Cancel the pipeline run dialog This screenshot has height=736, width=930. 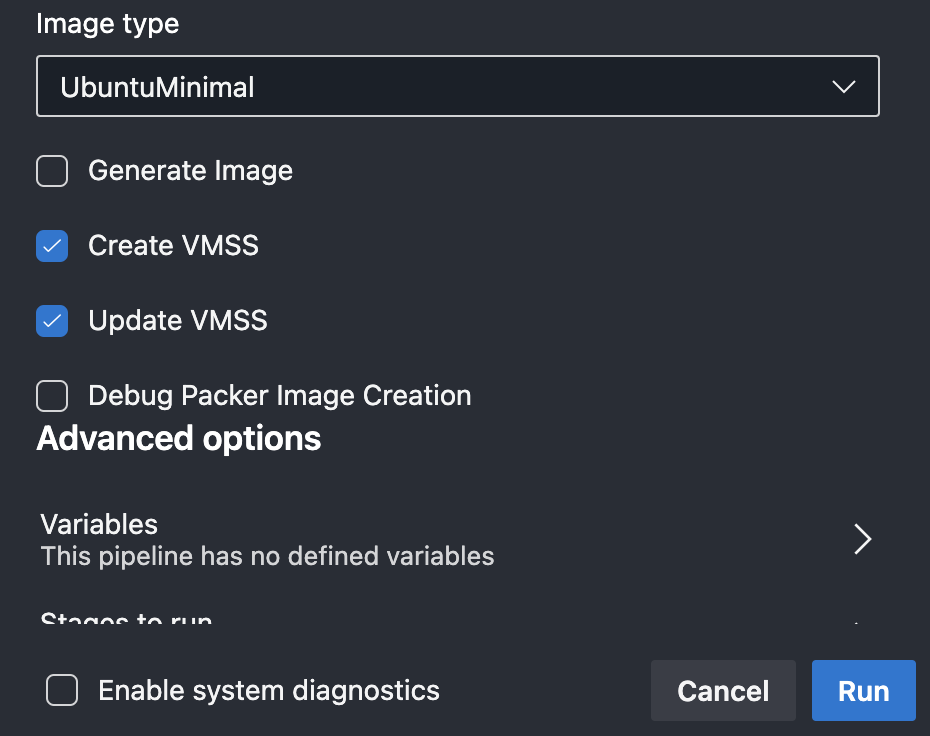pyautogui.click(x=723, y=690)
